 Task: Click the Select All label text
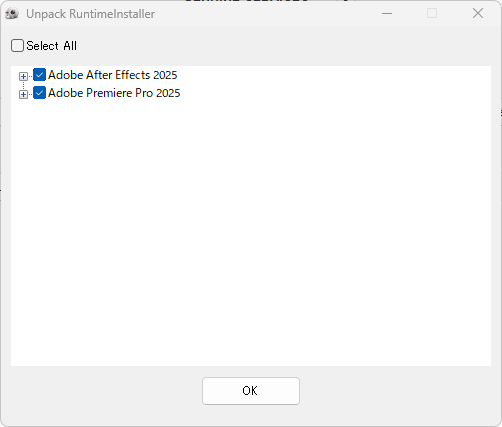tap(52, 46)
